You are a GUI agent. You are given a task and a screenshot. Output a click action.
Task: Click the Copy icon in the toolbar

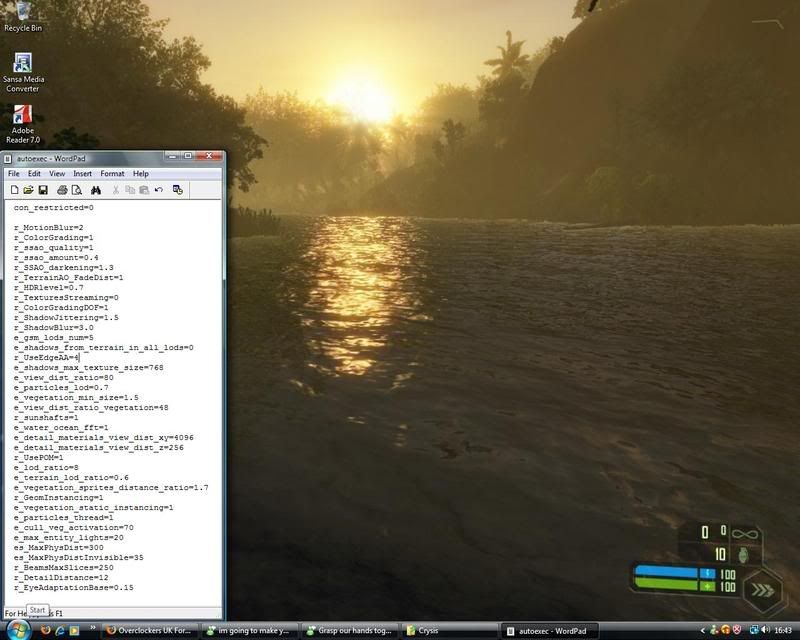coord(130,190)
